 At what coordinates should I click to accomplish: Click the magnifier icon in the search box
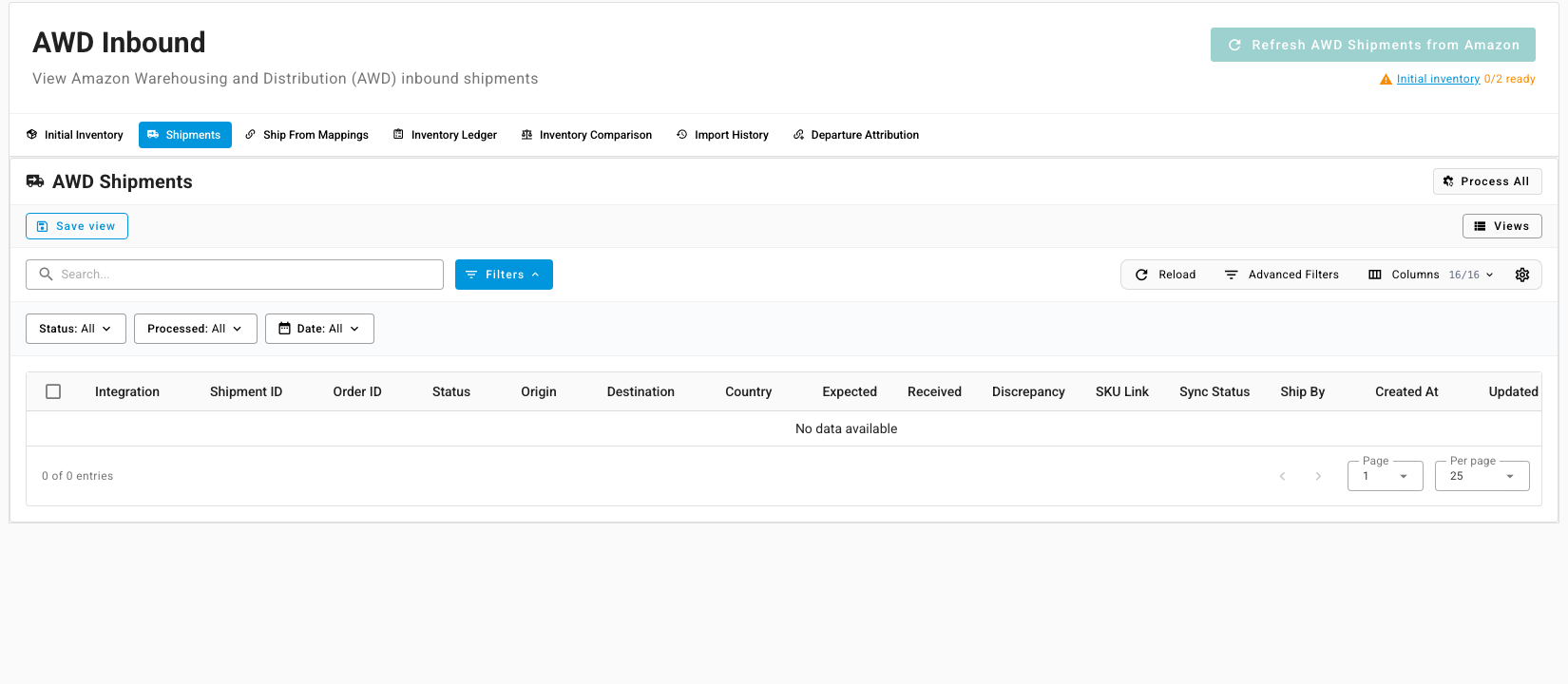[x=46, y=275]
